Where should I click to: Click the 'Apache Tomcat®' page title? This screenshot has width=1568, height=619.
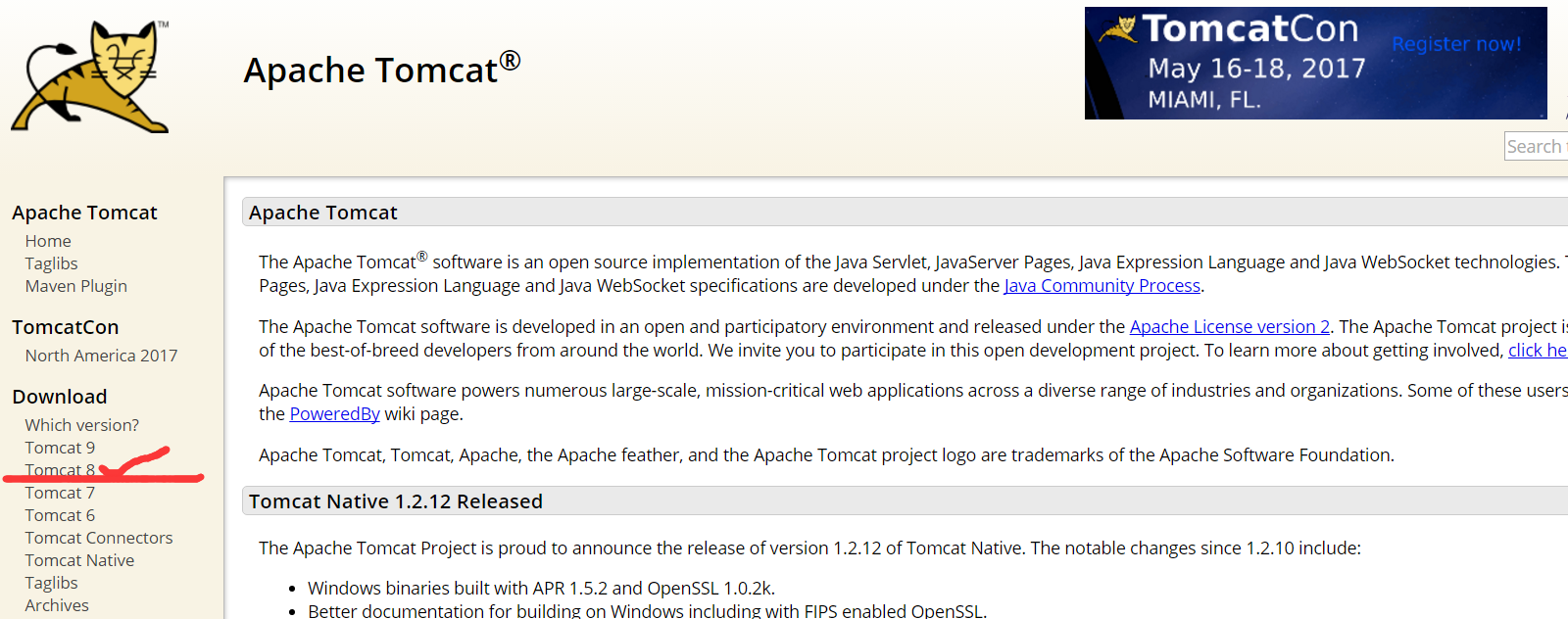(382, 70)
